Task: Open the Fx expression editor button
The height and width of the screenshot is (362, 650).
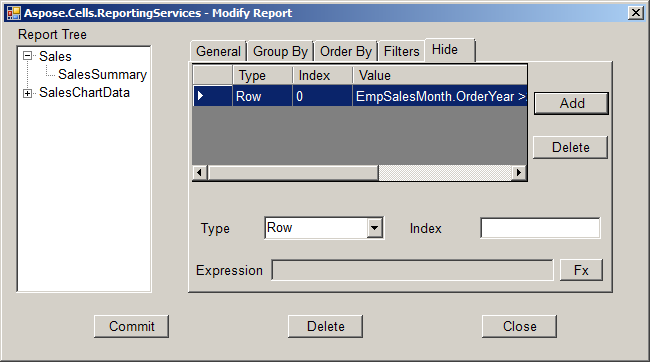Action: tap(581, 270)
